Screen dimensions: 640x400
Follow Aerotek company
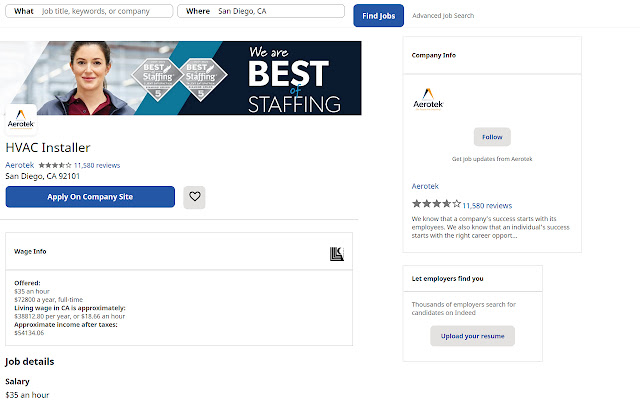pos(492,137)
